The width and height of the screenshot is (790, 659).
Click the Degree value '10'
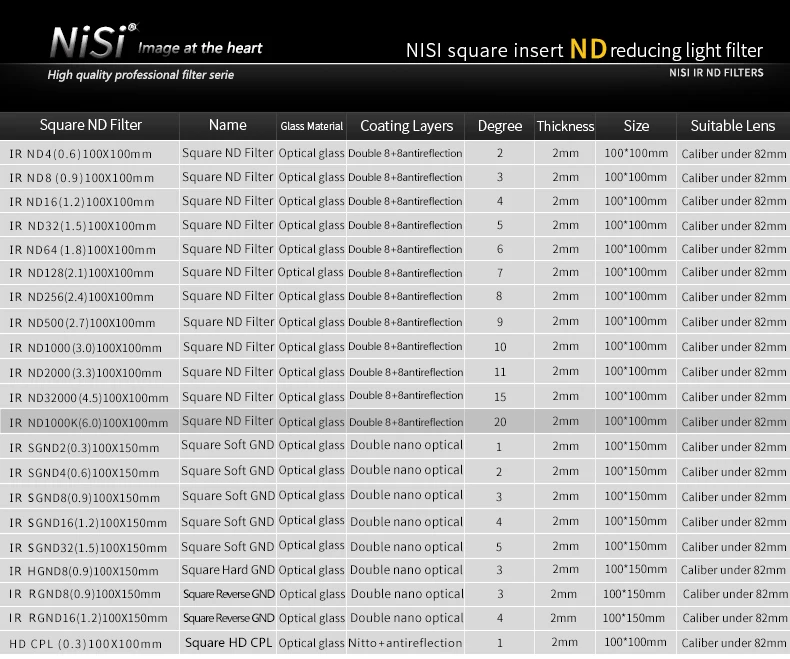500,347
